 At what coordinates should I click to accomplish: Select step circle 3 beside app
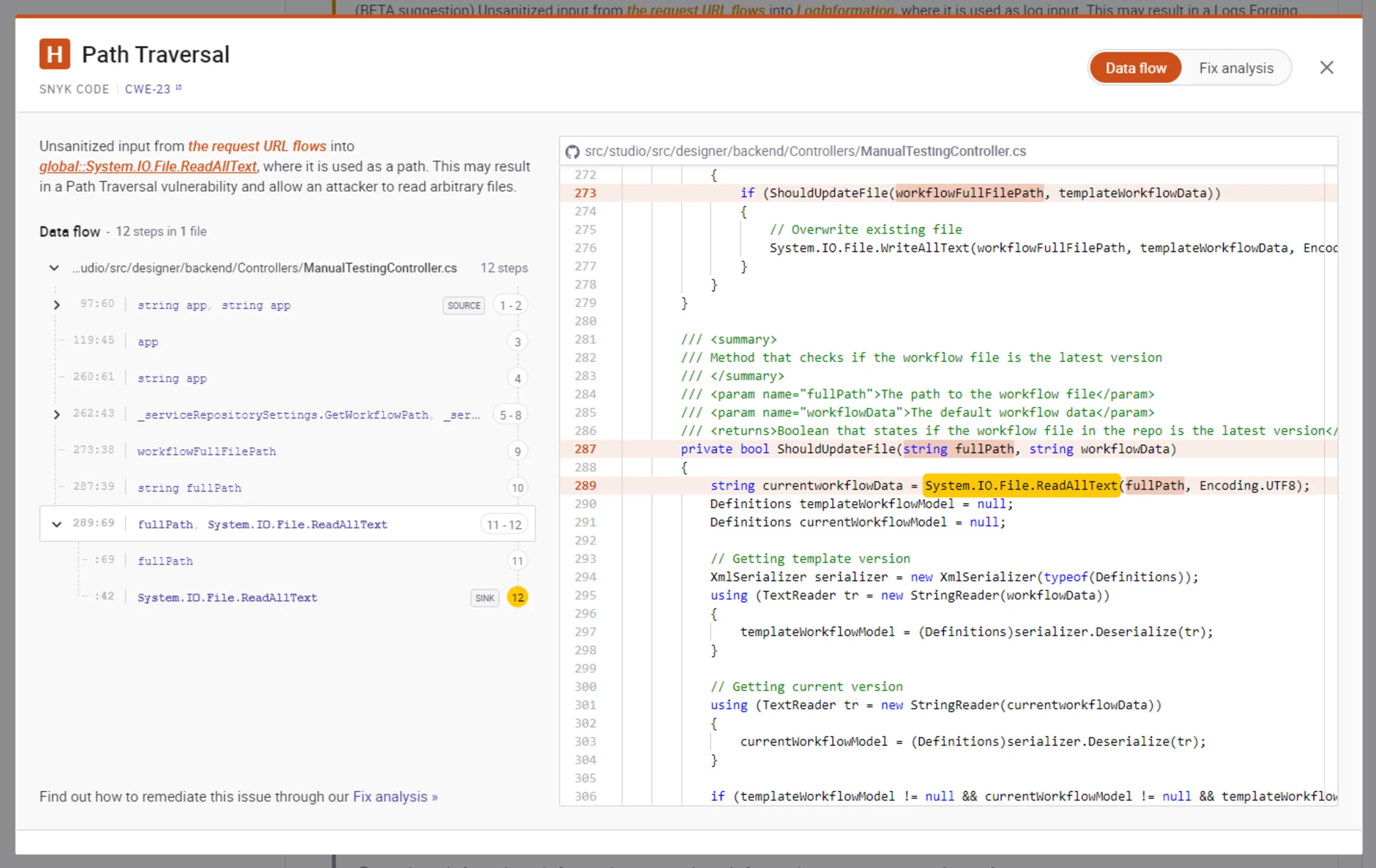517,341
